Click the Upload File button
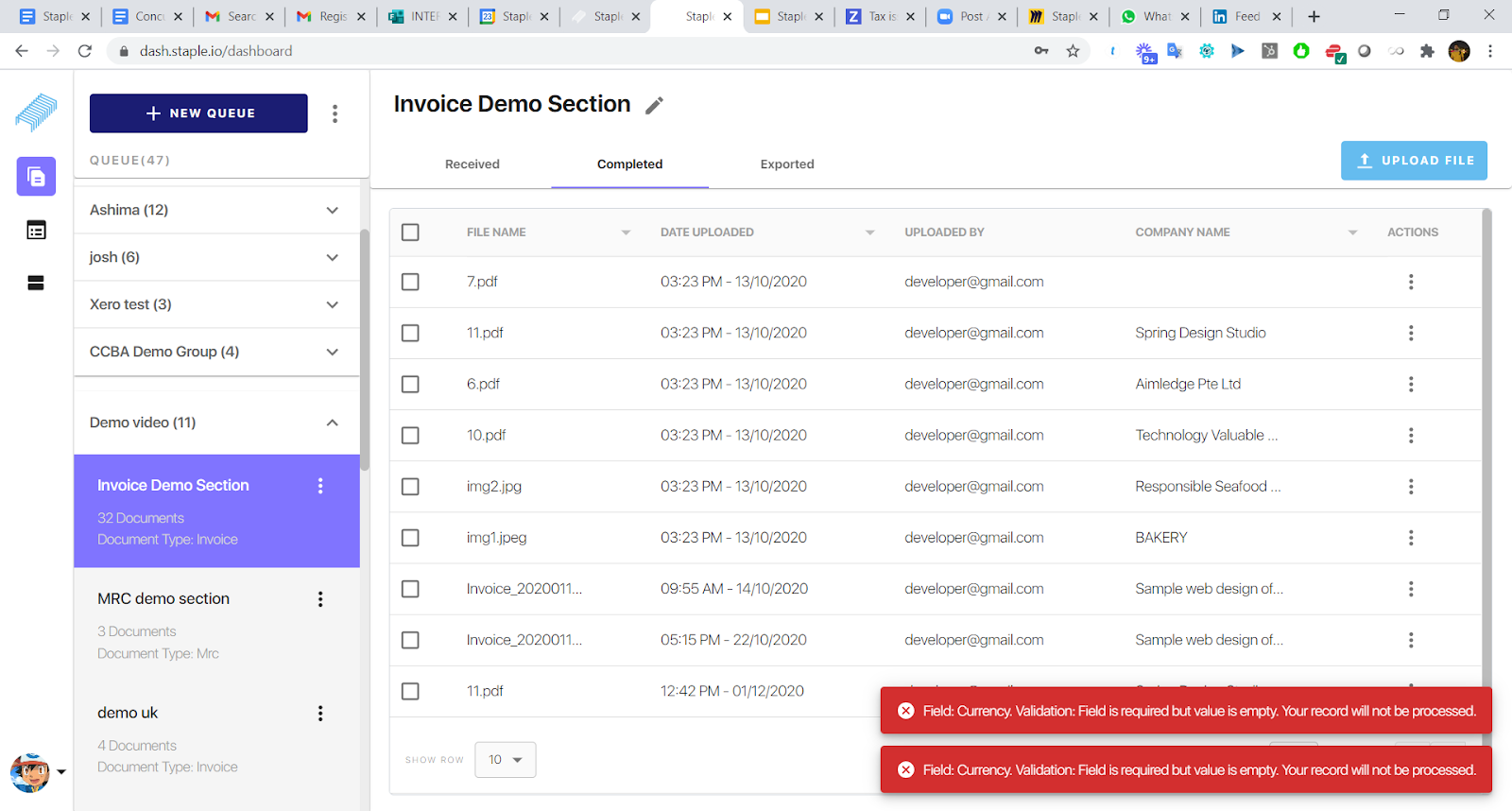1512x811 pixels. pyautogui.click(x=1414, y=161)
